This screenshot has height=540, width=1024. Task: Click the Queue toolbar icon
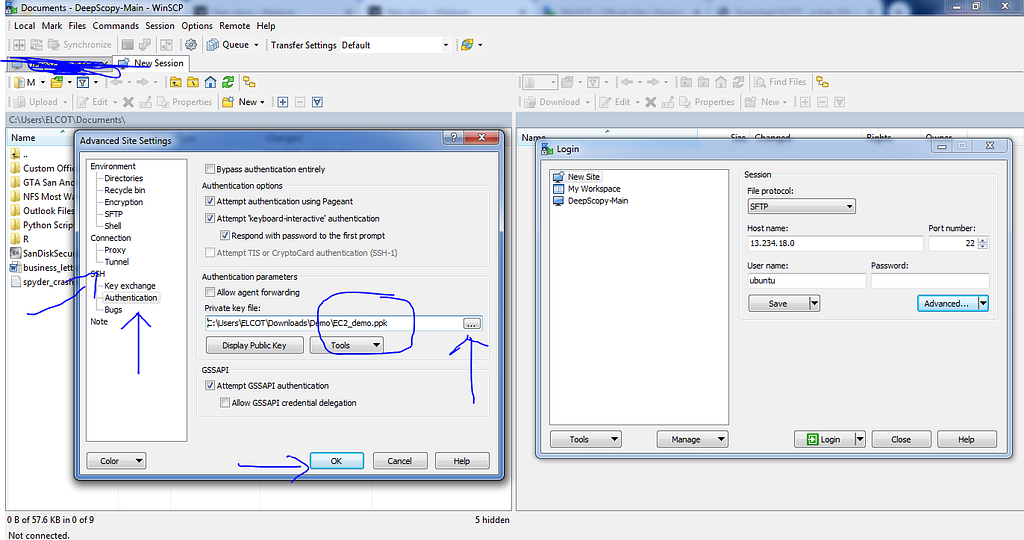pos(212,44)
